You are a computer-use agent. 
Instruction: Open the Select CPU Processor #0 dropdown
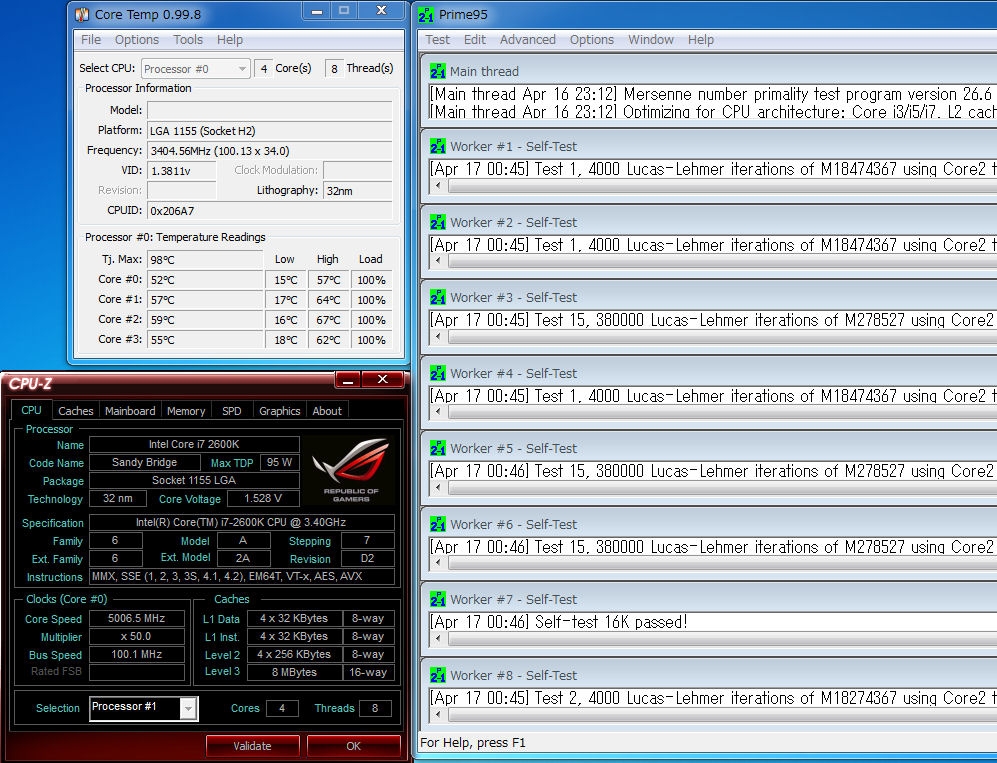click(x=195, y=69)
